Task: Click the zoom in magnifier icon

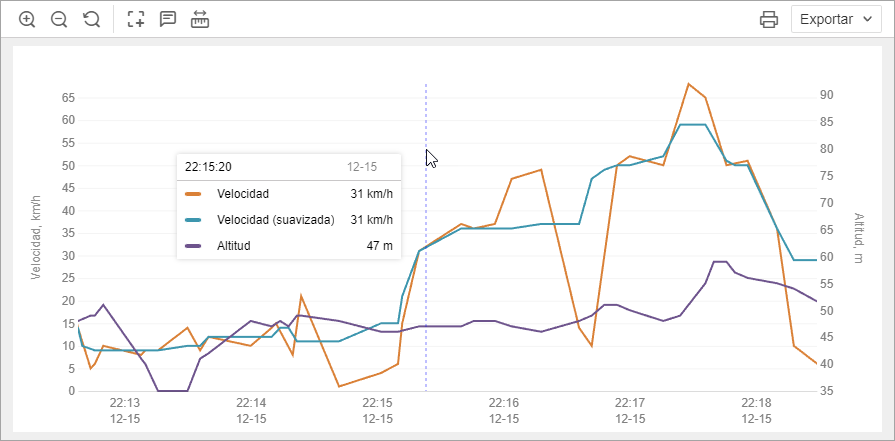Action: (x=27, y=19)
